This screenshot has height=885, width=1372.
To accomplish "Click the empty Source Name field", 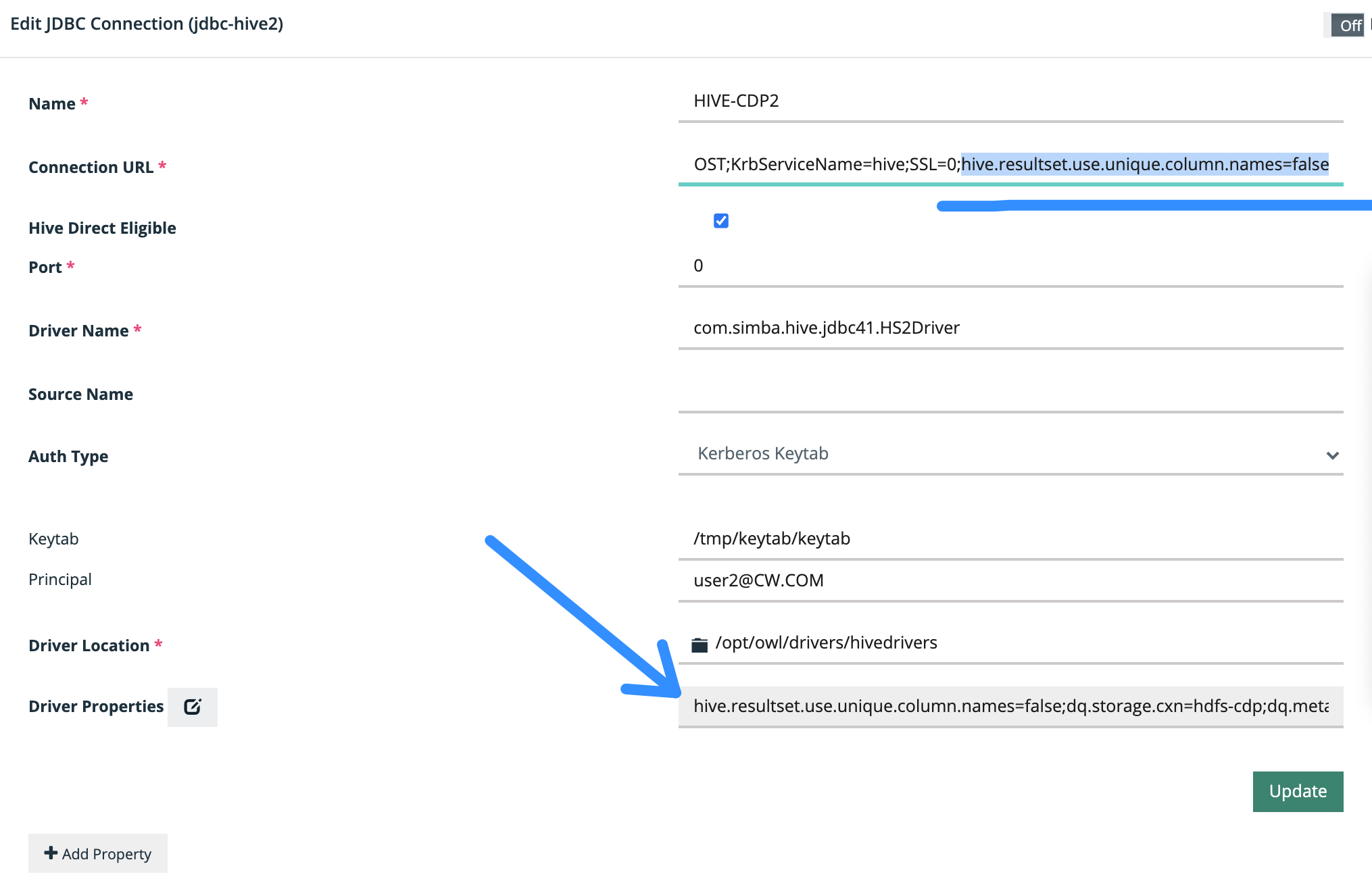I will tap(1010, 392).
